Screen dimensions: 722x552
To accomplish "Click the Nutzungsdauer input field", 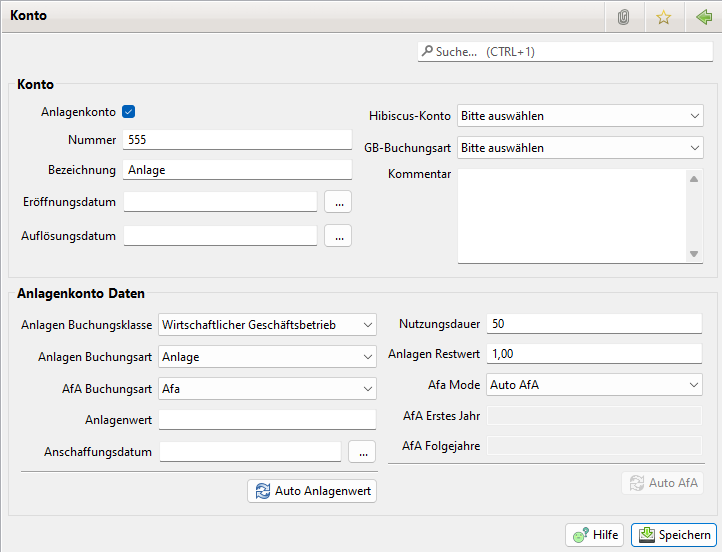I will pyautogui.click(x=594, y=324).
